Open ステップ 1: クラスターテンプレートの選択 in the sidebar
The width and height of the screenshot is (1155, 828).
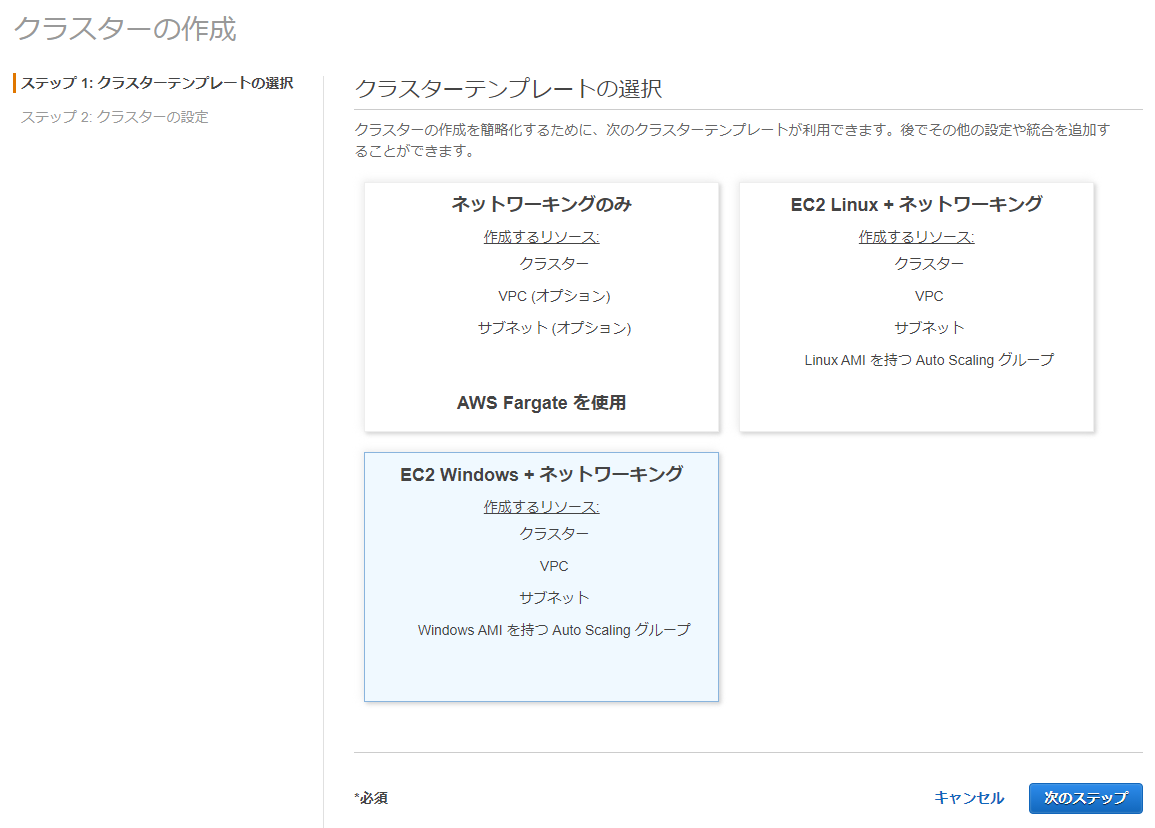point(157,83)
